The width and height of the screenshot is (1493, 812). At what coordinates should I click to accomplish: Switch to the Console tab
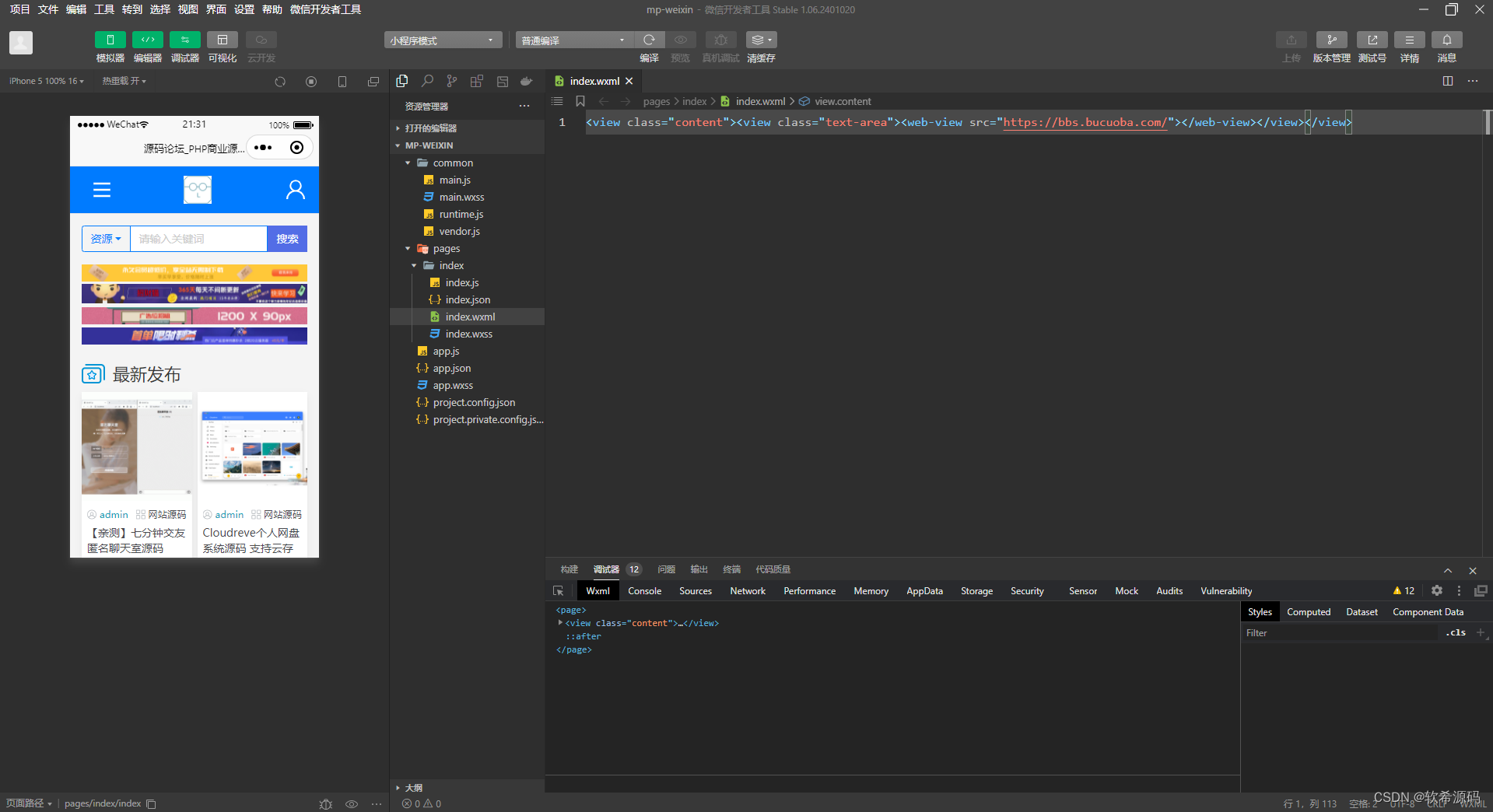pyautogui.click(x=644, y=591)
